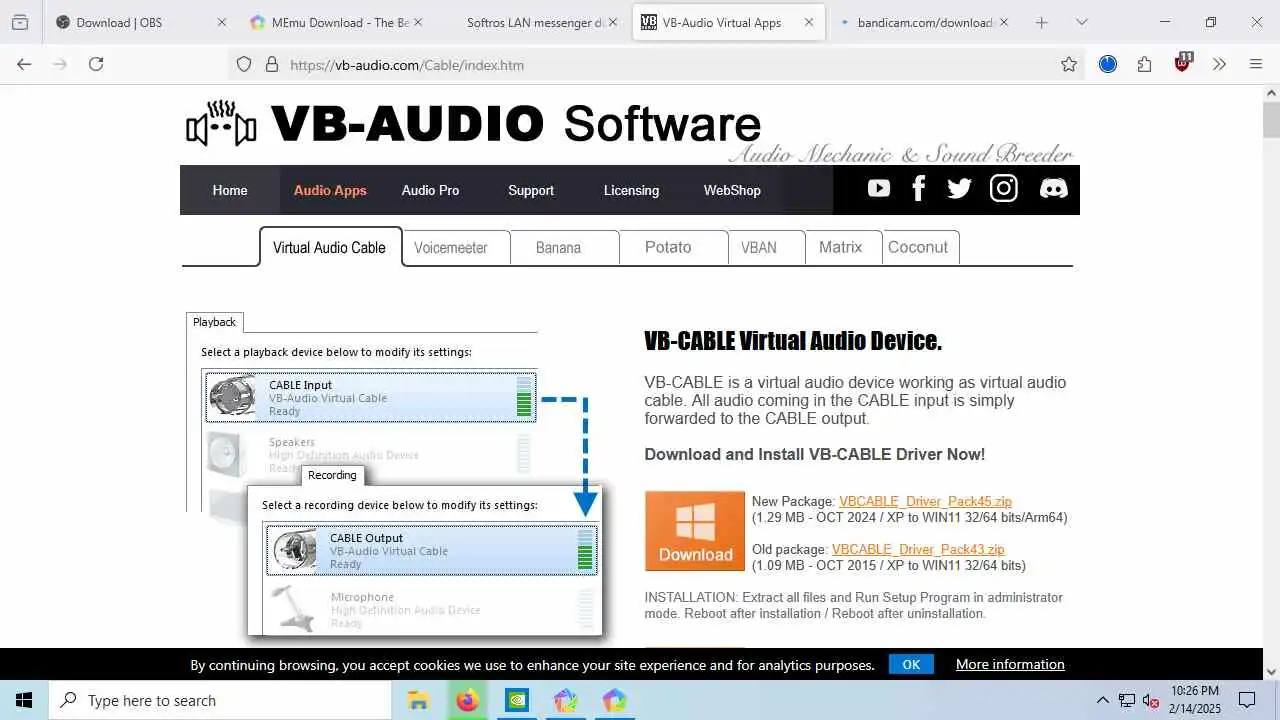Open the blue circular toolbar extension icon
Image resolution: width=1280 pixels, height=720 pixels.
1107,64
